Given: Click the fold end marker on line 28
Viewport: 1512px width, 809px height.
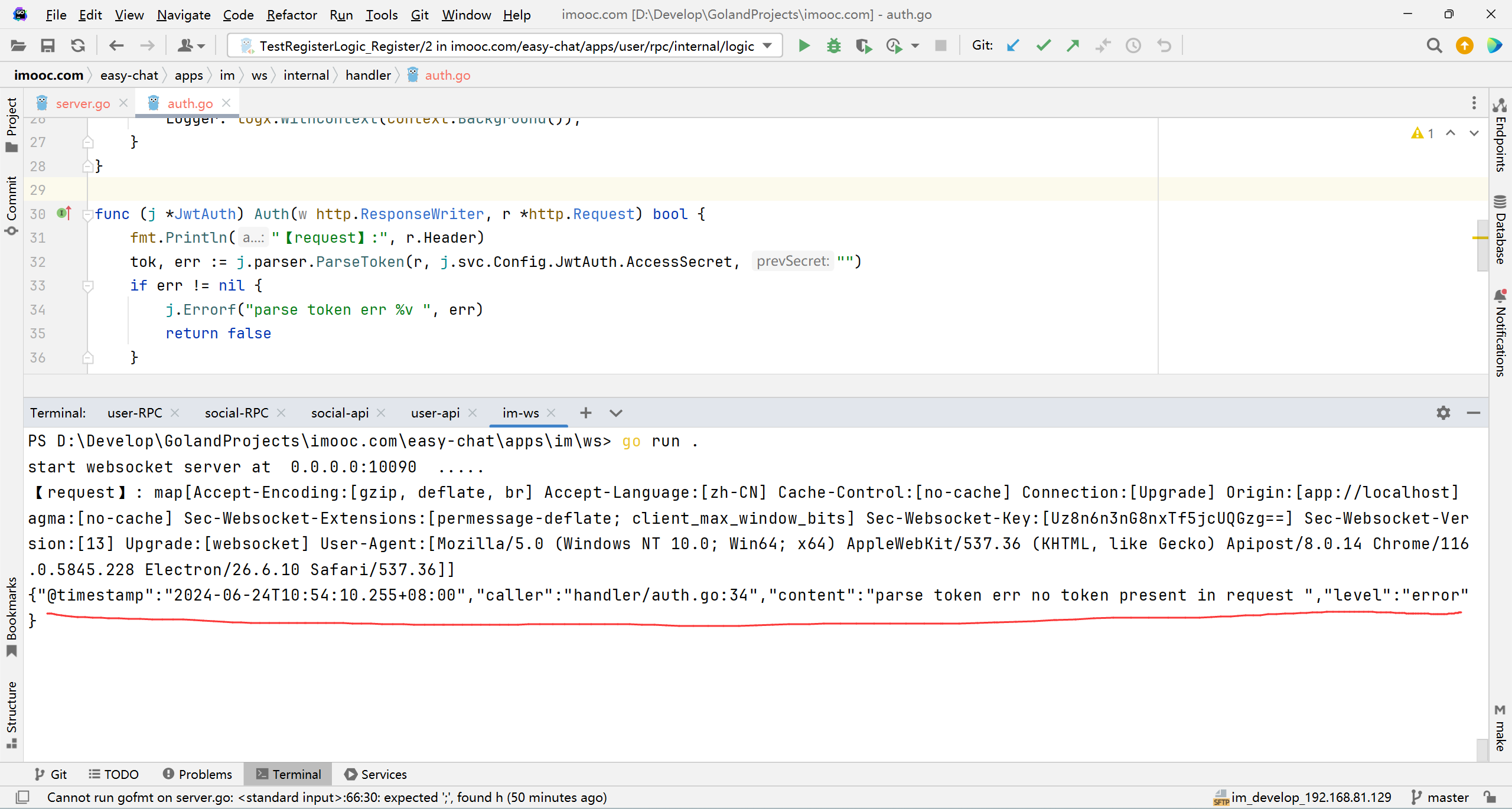Looking at the screenshot, I should pos(88,167).
